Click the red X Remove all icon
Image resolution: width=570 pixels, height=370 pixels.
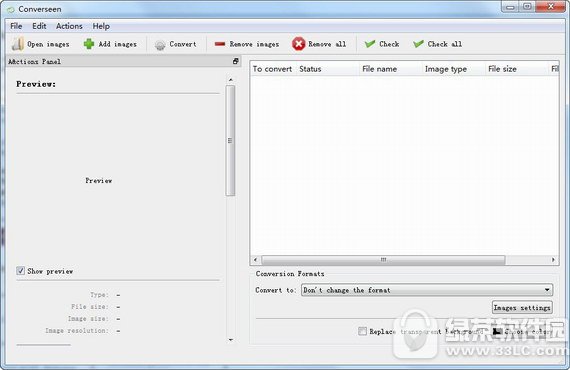point(298,44)
